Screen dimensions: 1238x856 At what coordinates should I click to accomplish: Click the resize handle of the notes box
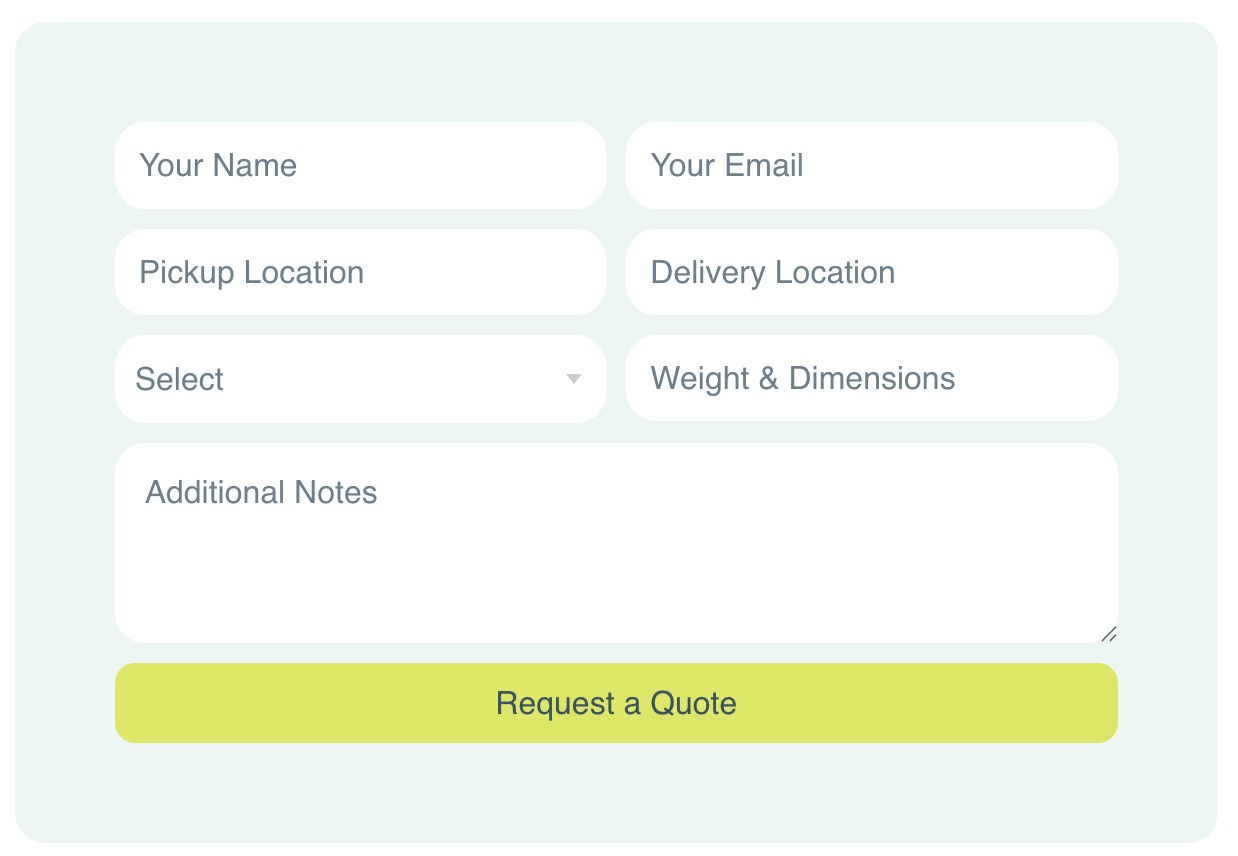1110,633
